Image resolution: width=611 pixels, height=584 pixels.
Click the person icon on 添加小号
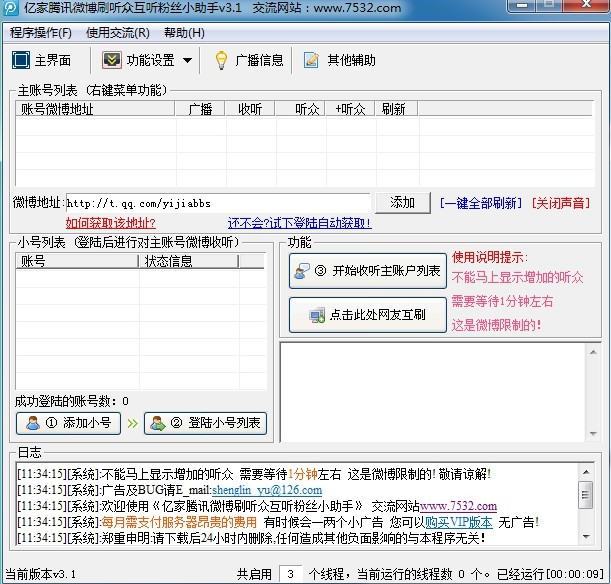33,423
